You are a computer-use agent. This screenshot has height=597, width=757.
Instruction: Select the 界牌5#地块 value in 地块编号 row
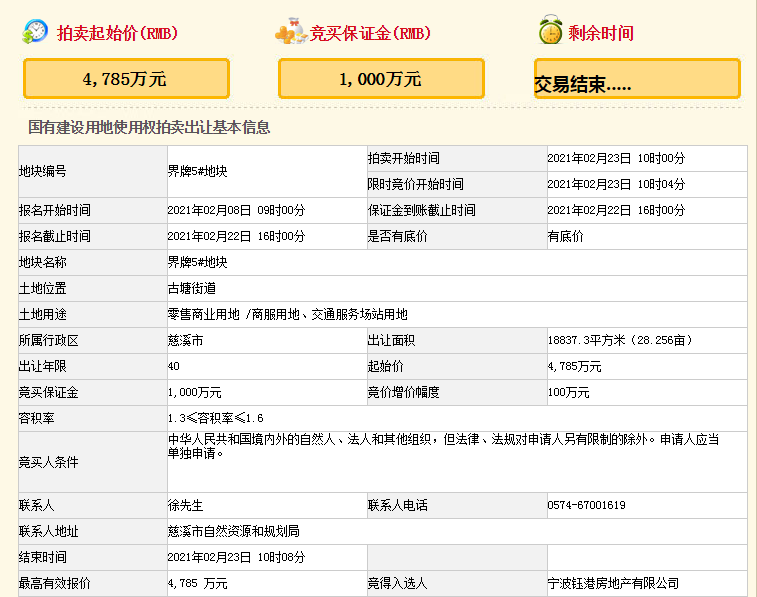[x=198, y=171]
